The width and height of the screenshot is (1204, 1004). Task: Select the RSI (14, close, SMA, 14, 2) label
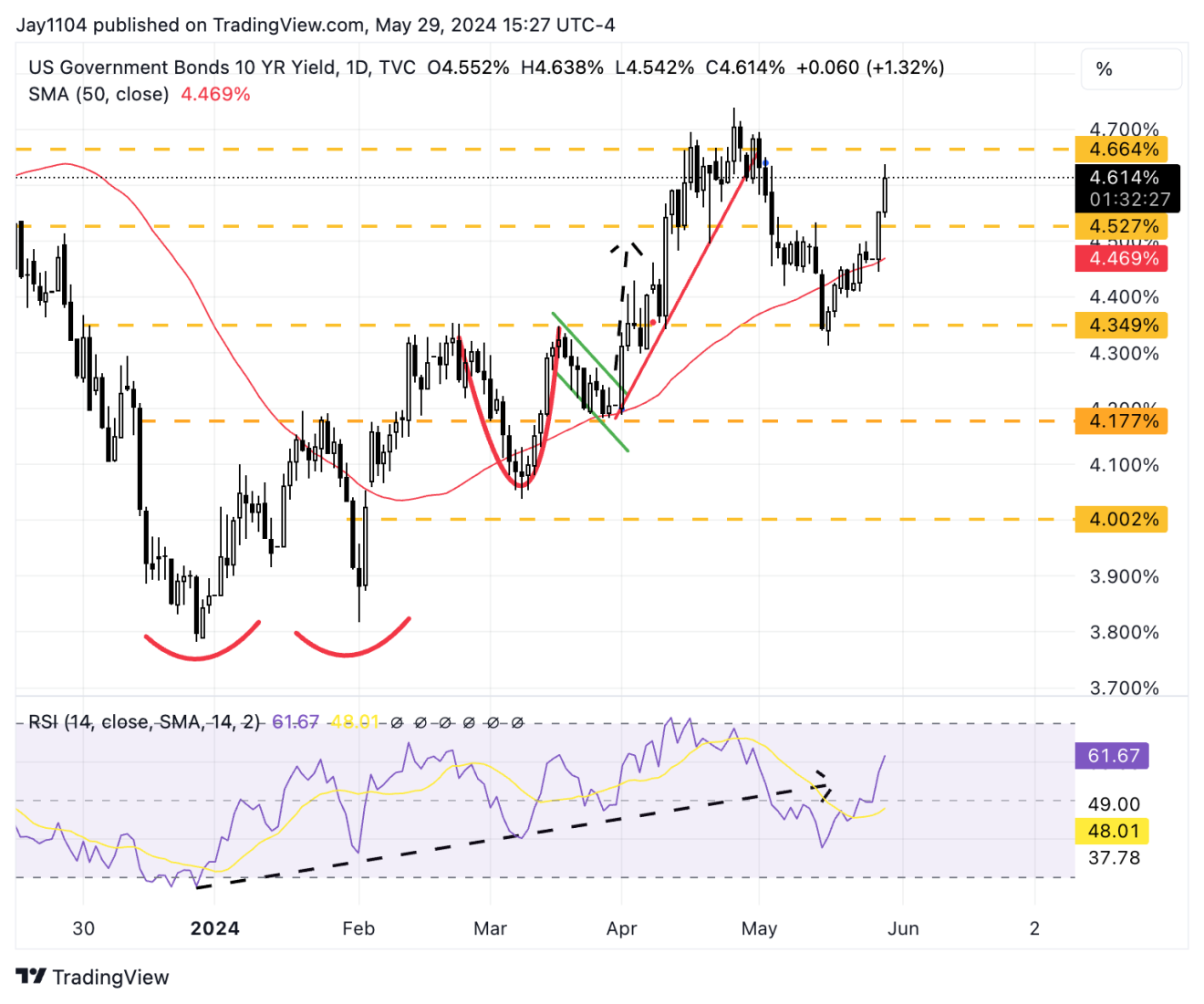pyautogui.click(x=145, y=722)
